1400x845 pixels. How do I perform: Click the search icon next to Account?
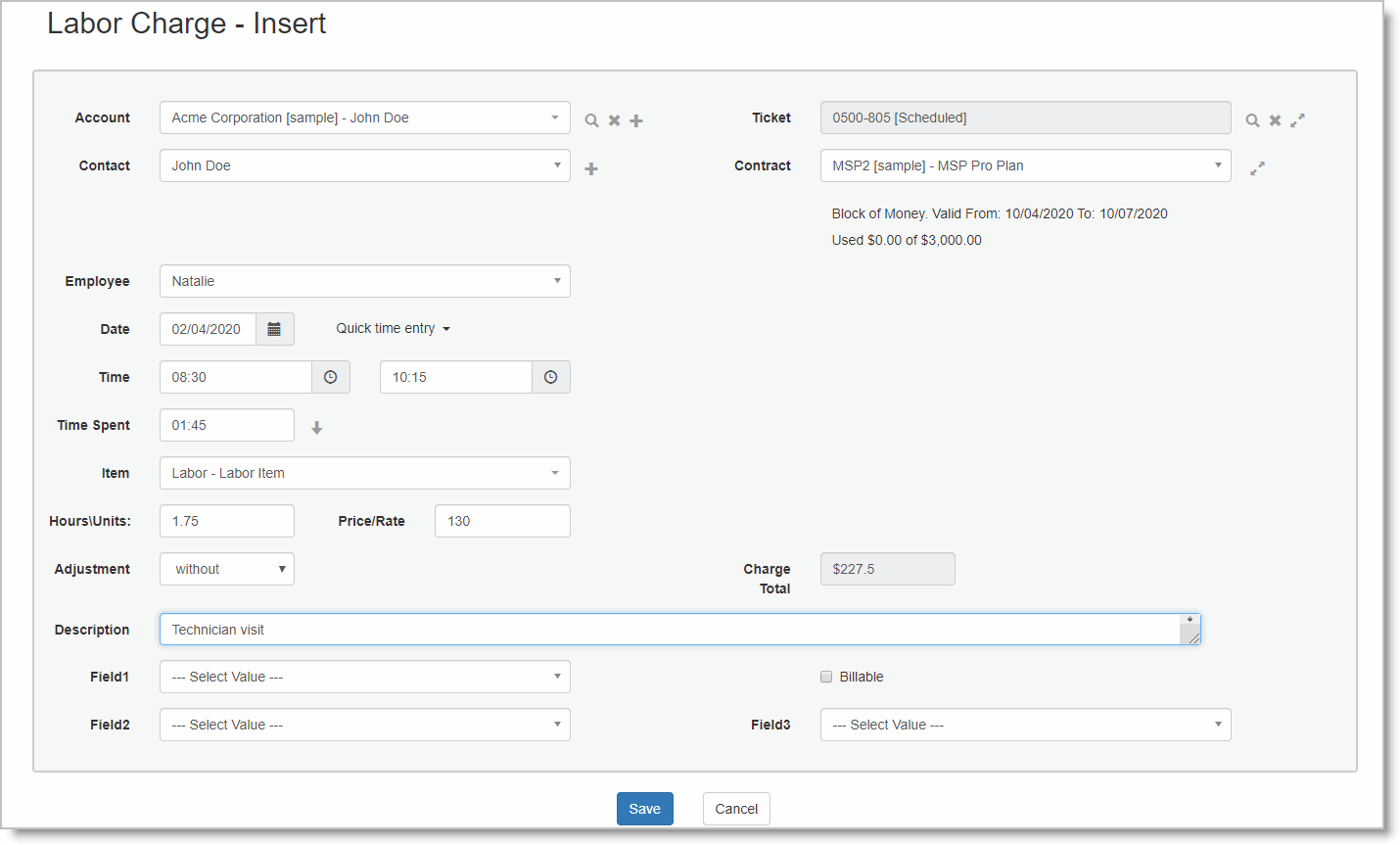[x=591, y=120]
